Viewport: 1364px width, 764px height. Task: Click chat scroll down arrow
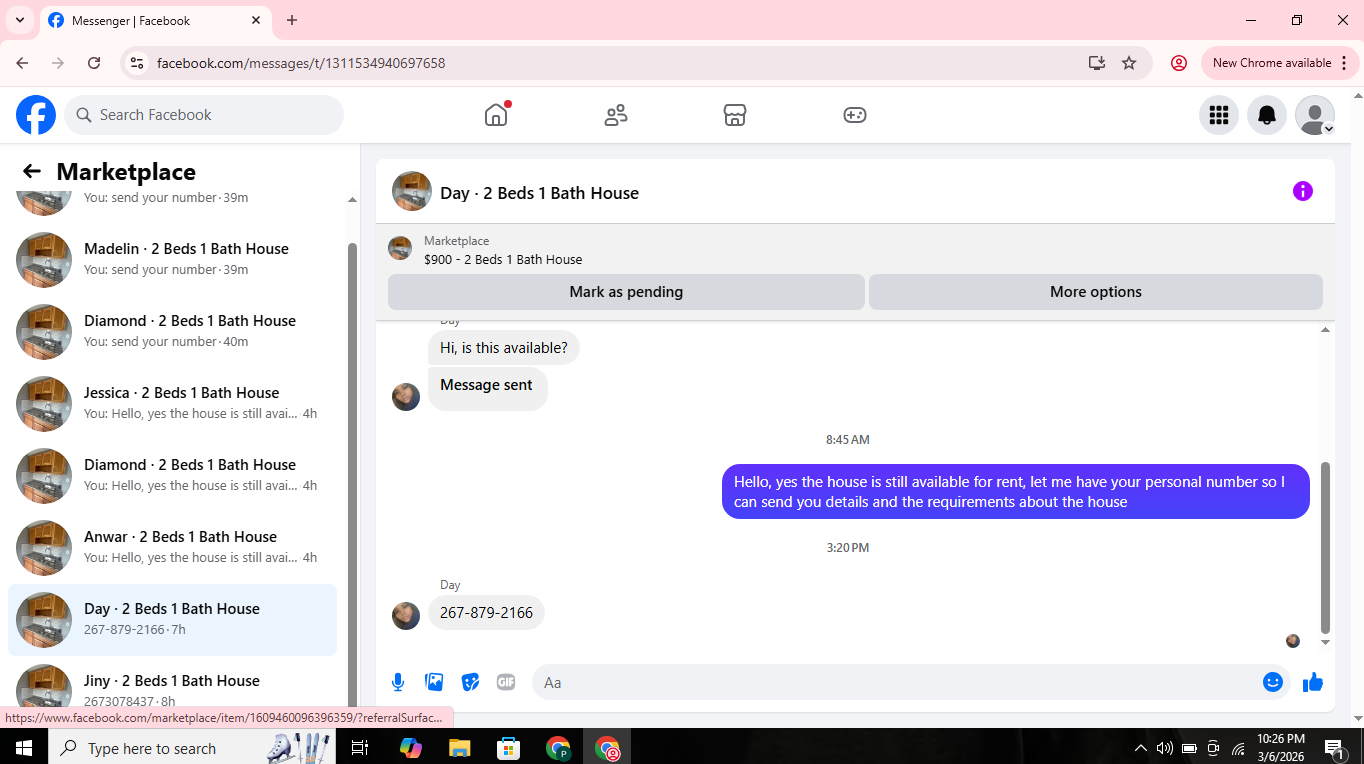(x=1326, y=642)
